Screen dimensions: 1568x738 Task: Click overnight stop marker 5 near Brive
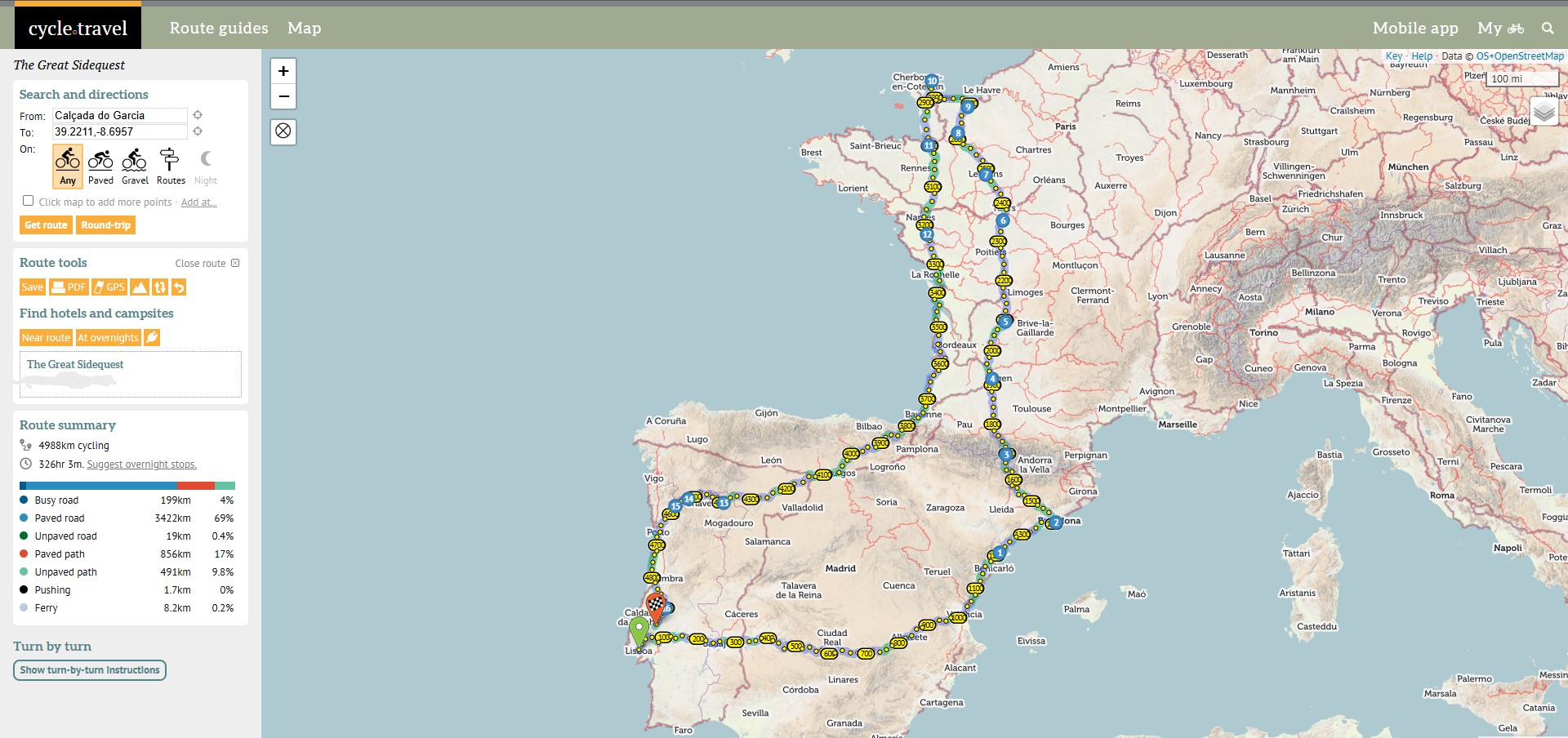(x=1005, y=322)
